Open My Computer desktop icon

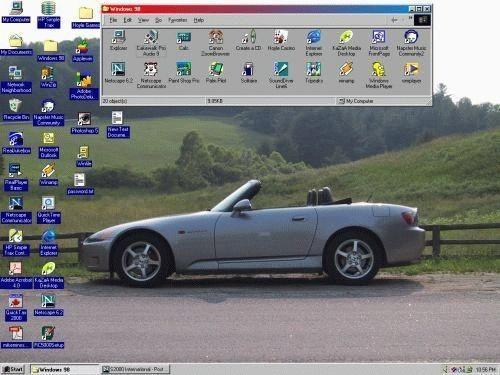tap(16, 12)
